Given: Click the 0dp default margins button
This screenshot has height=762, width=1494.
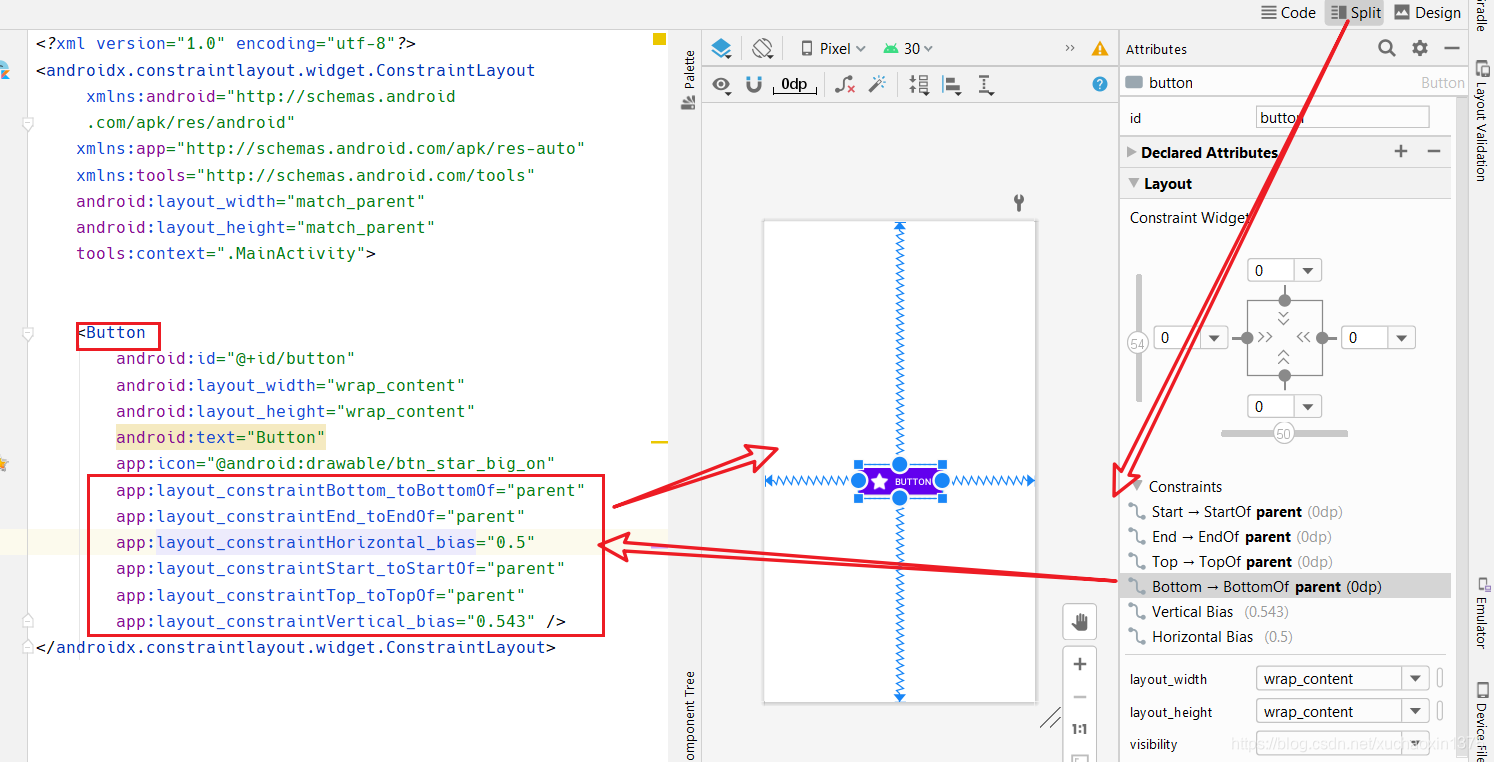Looking at the screenshot, I should pyautogui.click(x=795, y=85).
